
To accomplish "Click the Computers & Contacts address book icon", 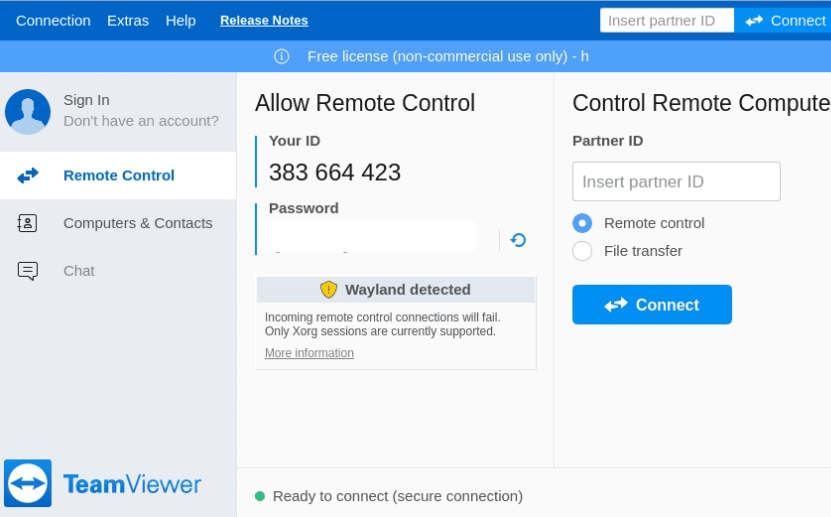I will coord(28,223).
